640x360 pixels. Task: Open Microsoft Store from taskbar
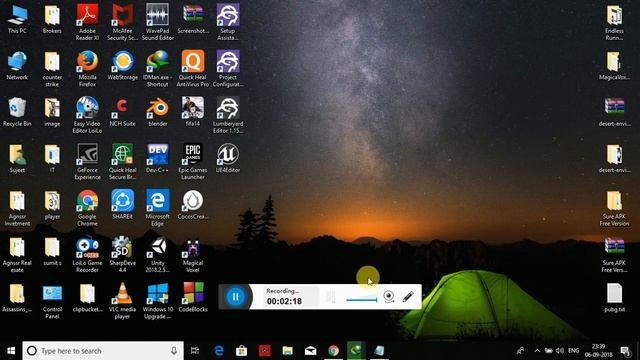point(241,351)
